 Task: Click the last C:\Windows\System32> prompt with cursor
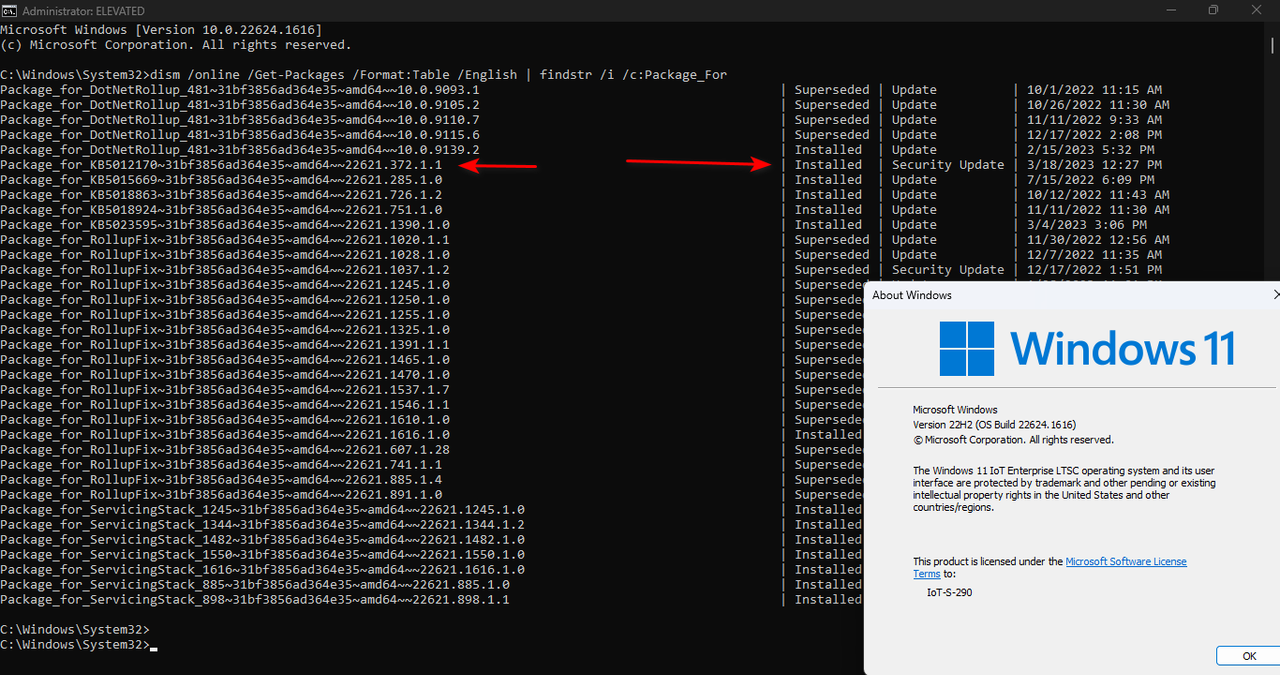point(78,645)
